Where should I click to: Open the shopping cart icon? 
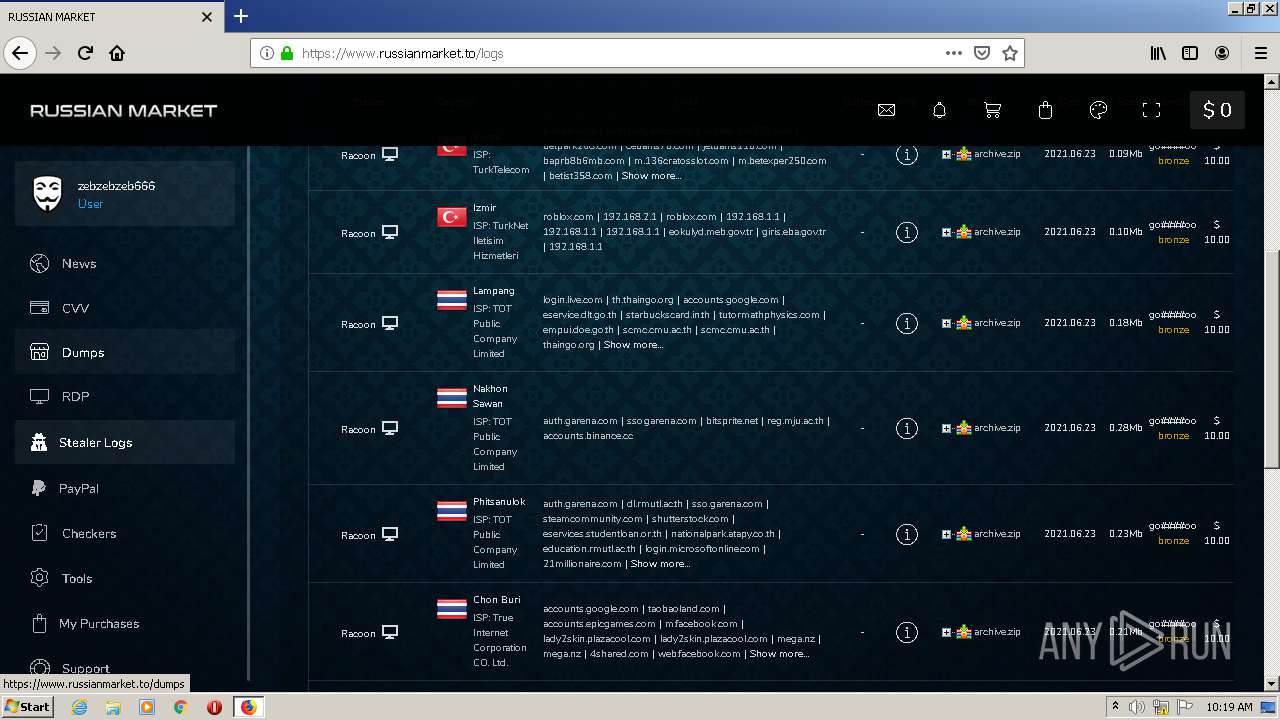[x=993, y=110]
